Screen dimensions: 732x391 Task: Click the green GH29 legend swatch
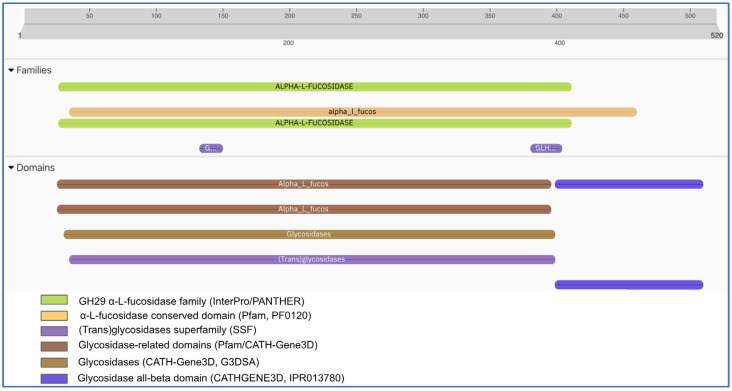pyautogui.click(x=54, y=300)
